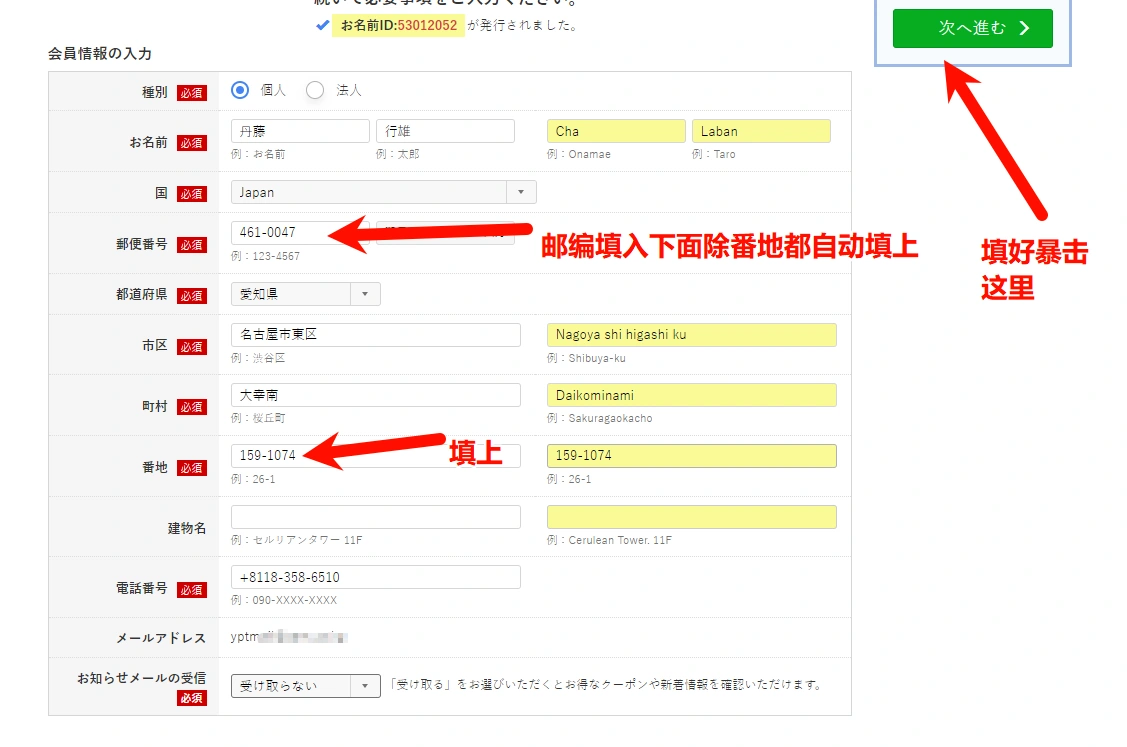Click the 例：090-XXXX-XXXX hint text
This screenshot has width=1127, height=747.
click(x=284, y=600)
